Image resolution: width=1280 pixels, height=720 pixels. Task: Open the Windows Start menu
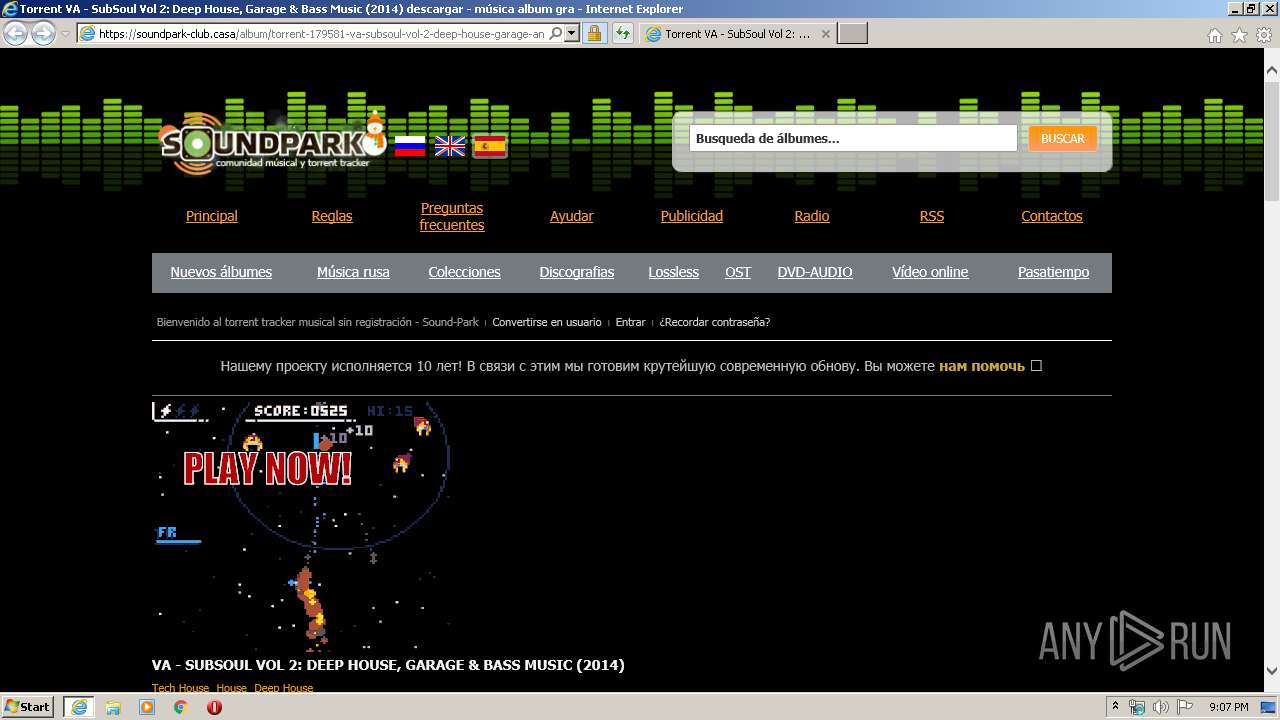click(x=28, y=707)
